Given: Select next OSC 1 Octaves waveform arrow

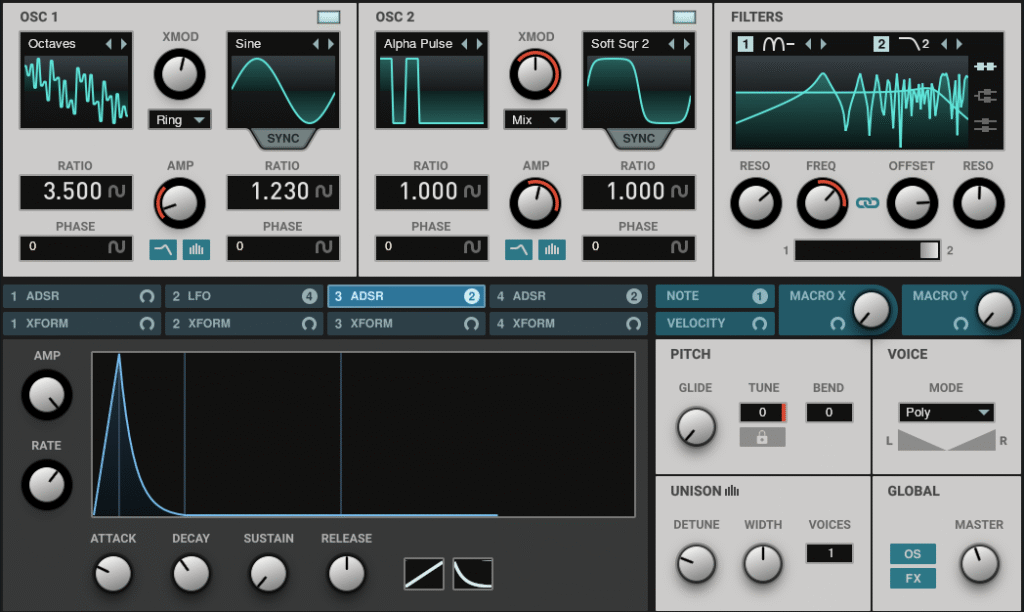Looking at the screenshot, I should tap(123, 44).
